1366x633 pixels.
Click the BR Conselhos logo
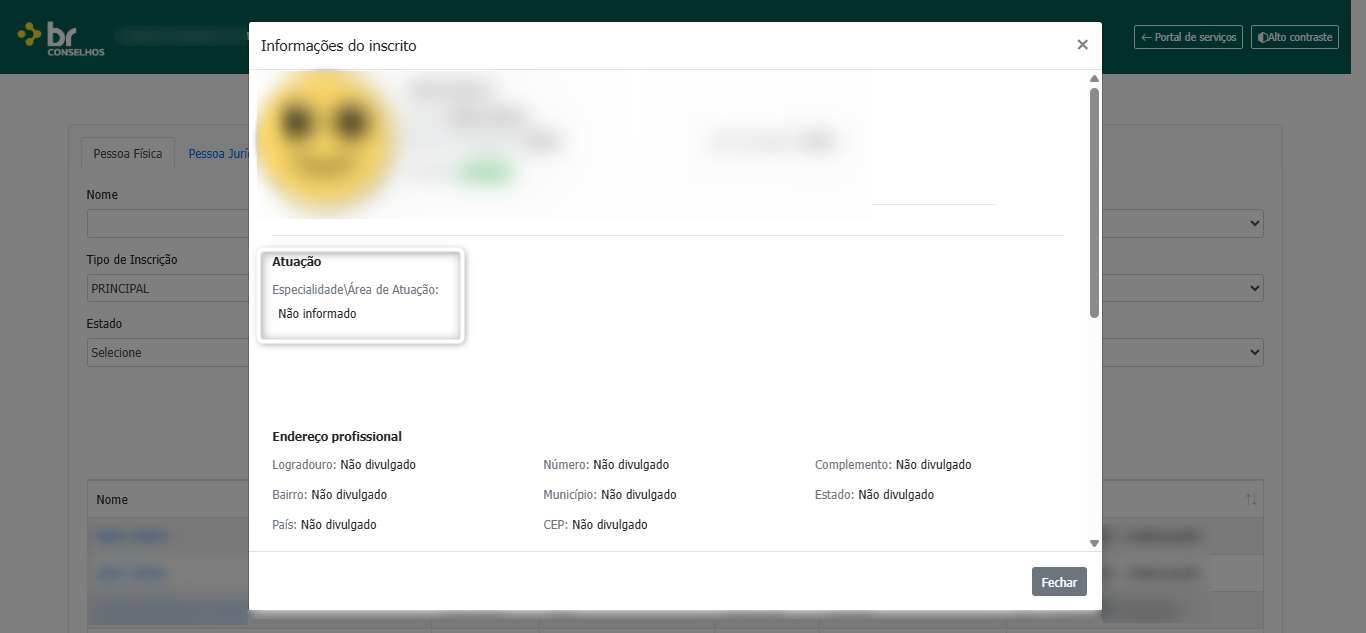(x=61, y=38)
